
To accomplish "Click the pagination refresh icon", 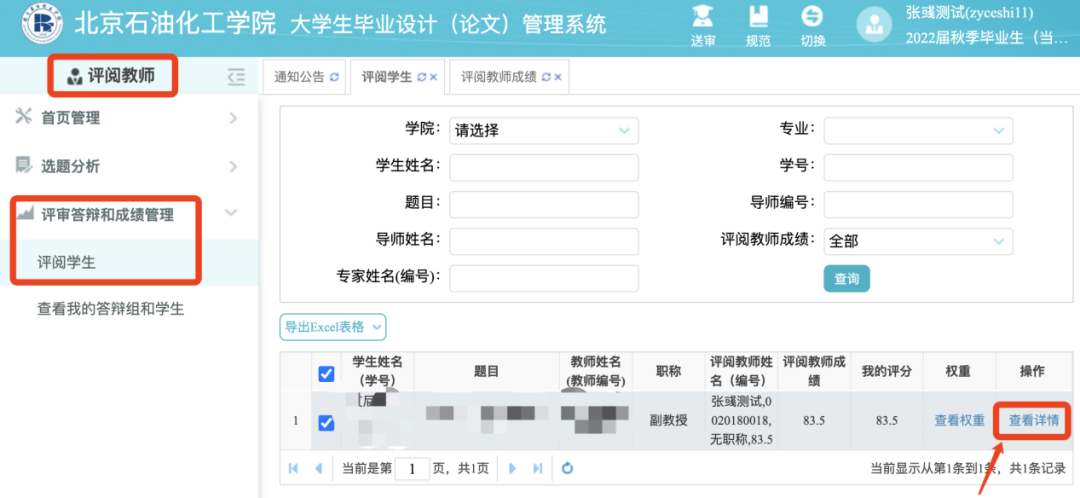I will [x=567, y=468].
